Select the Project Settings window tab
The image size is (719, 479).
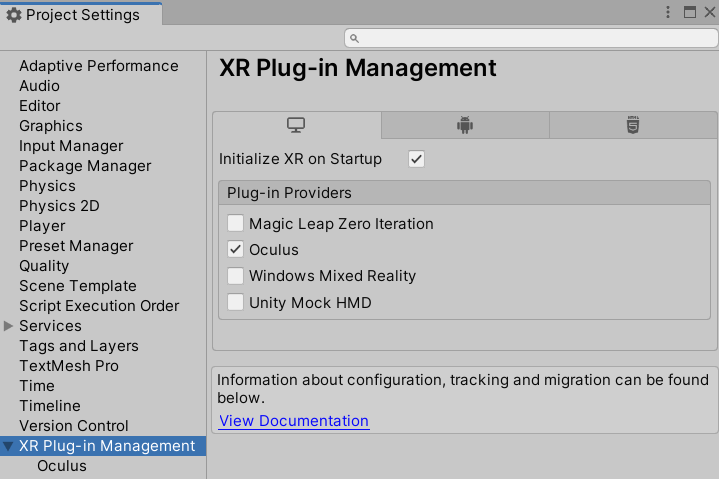pyautogui.click(x=81, y=14)
